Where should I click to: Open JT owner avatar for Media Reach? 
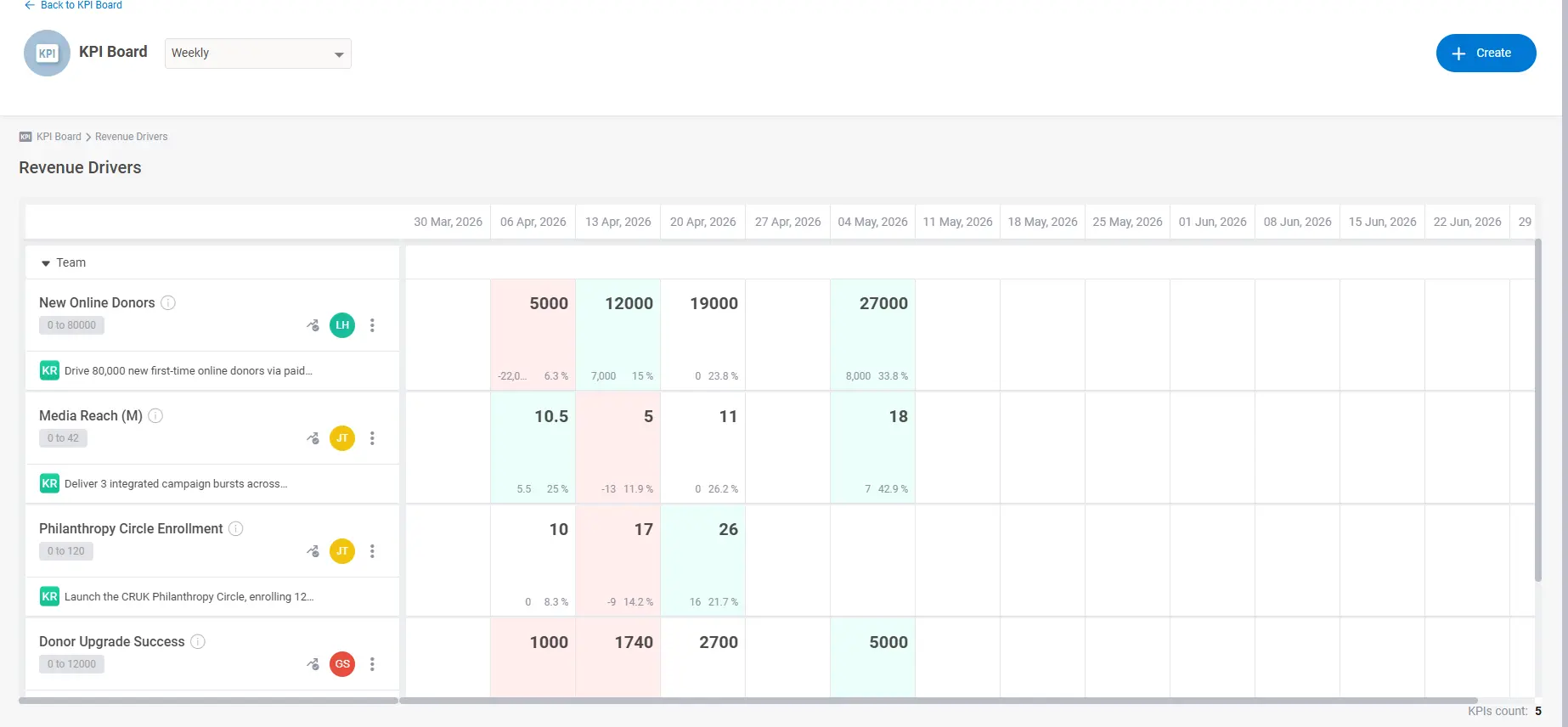tap(342, 438)
